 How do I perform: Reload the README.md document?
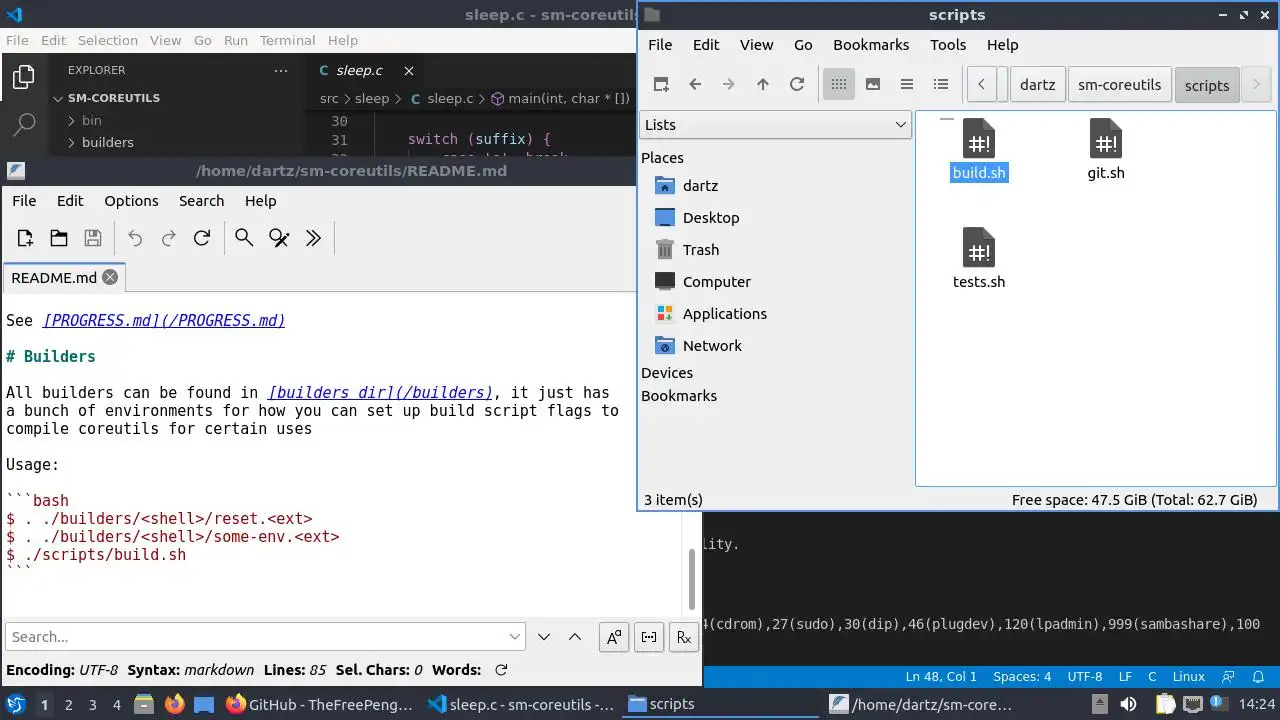pos(202,238)
